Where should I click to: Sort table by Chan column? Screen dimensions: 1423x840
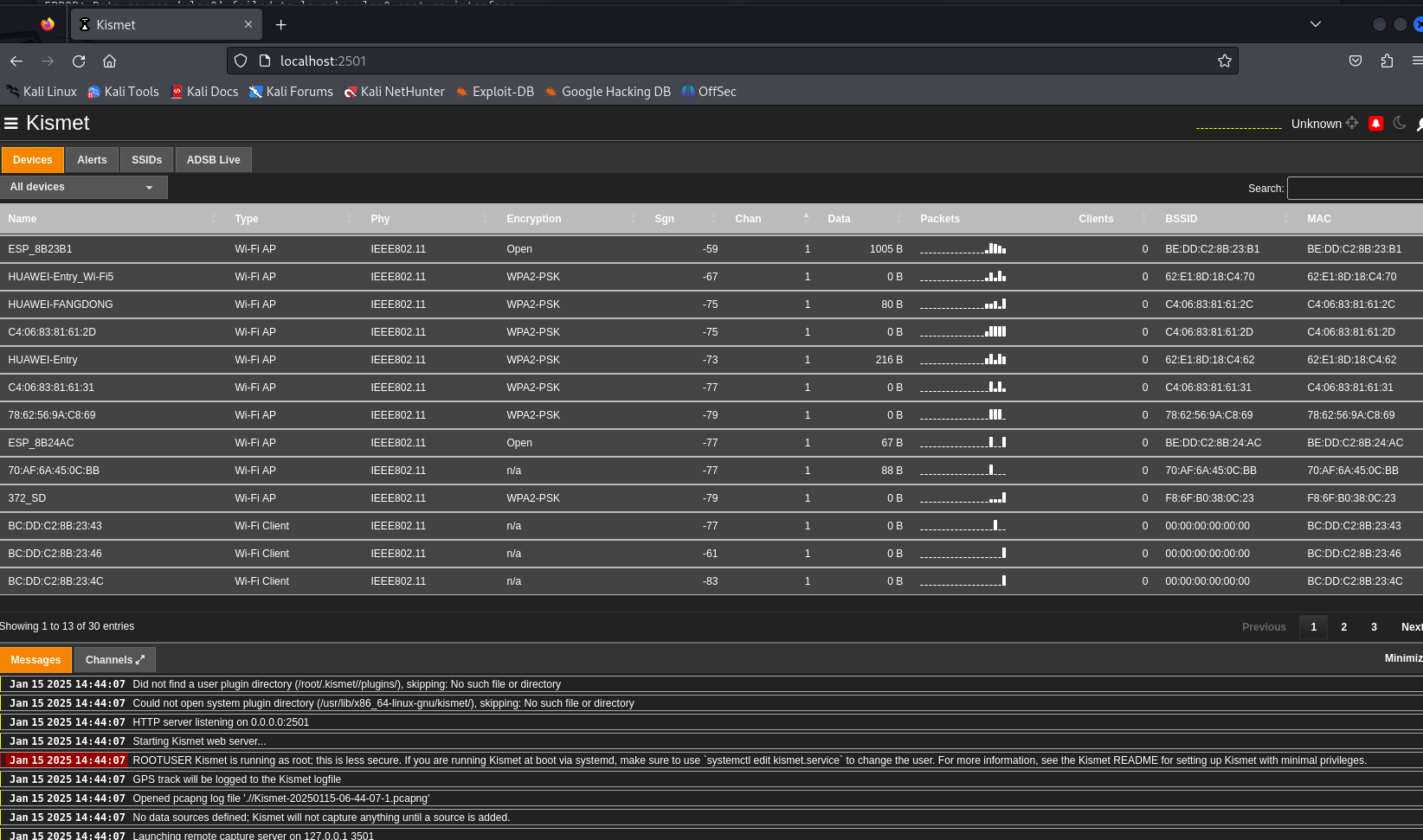click(x=773, y=219)
